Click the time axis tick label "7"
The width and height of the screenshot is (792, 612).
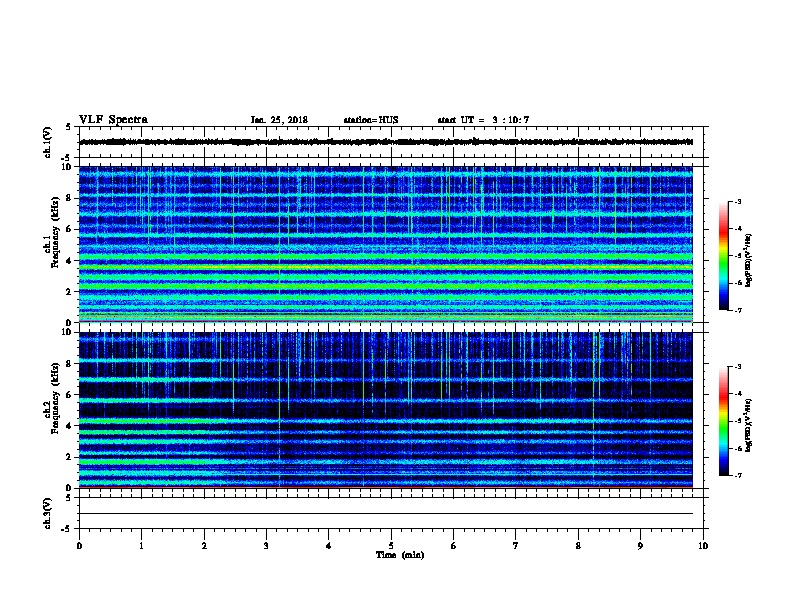click(x=516, y=546)
